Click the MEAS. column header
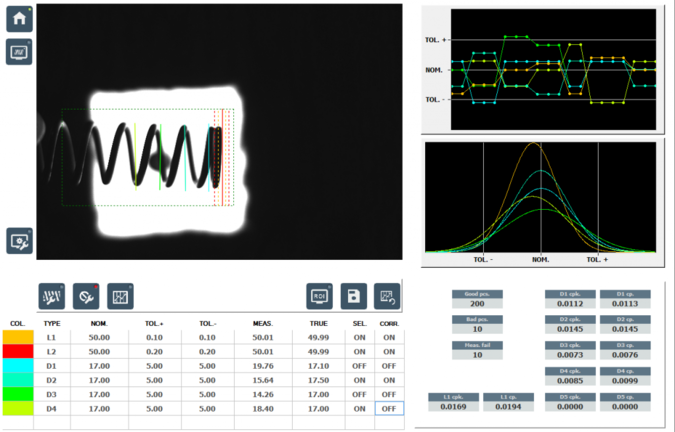This screenshot has width=675, height=432. coord(263,323)
